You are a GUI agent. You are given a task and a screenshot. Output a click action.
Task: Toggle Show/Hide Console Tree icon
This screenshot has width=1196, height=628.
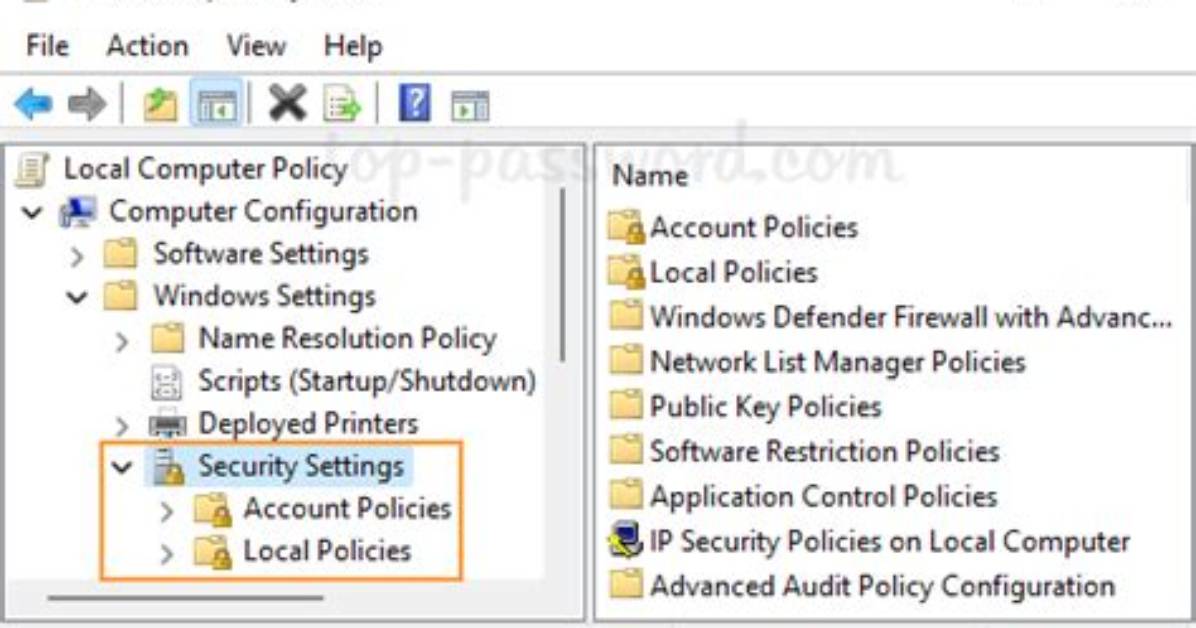pos(217,104)
